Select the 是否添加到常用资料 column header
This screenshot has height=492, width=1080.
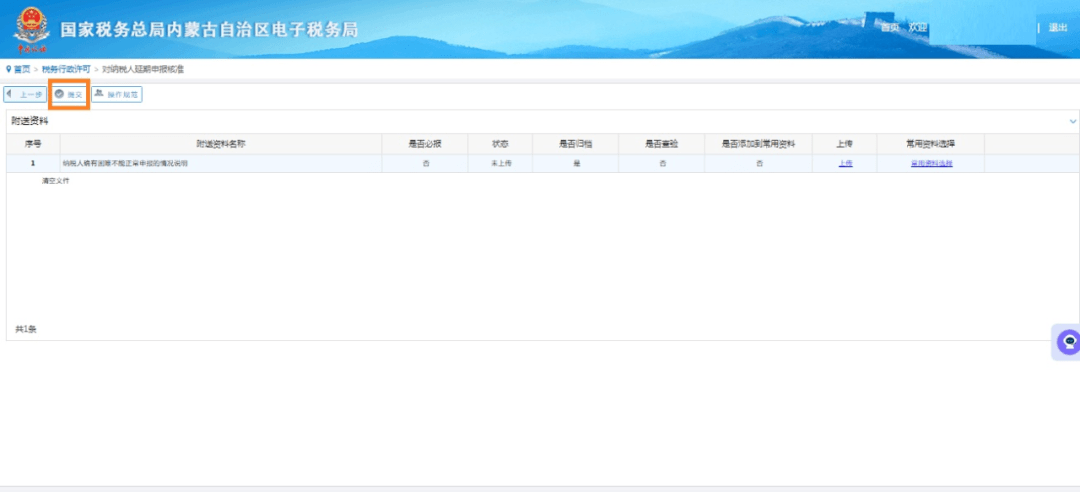point(758,144)
